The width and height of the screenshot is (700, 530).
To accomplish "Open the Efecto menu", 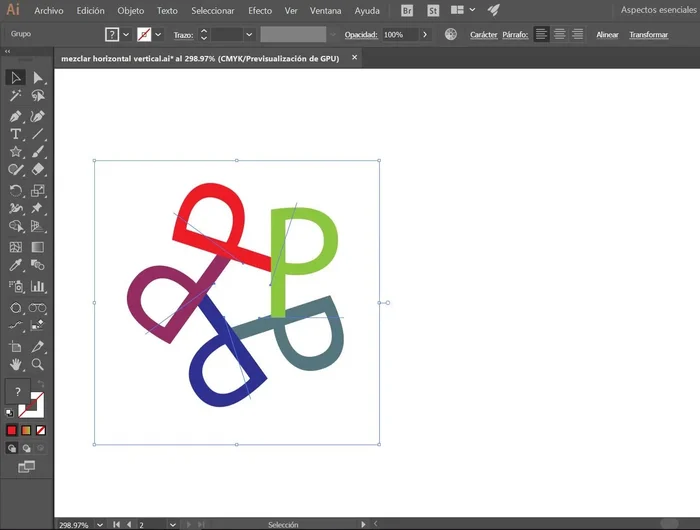I will pos(260,10).
